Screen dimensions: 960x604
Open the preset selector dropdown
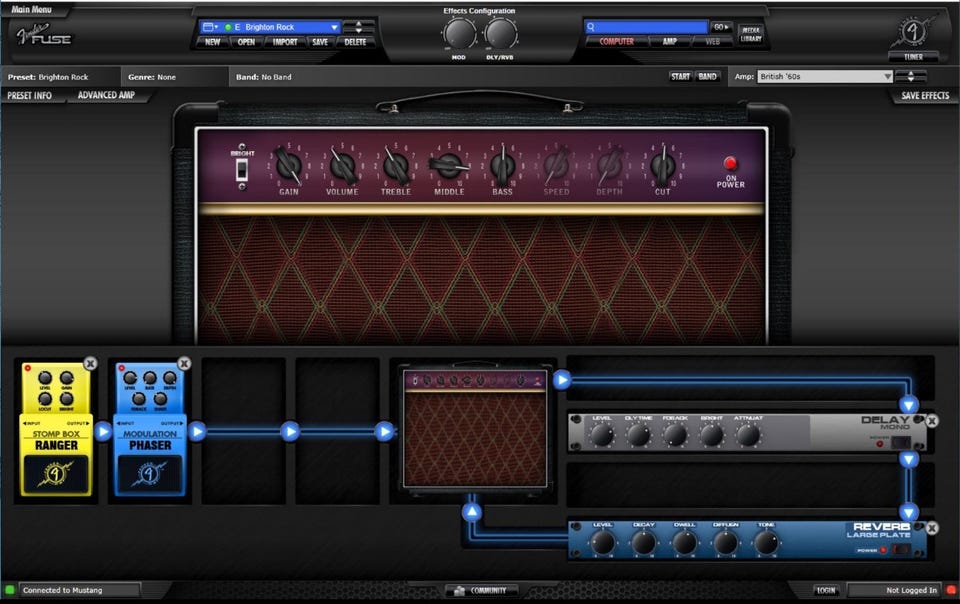pyautogui.click(x=334, y=27)
